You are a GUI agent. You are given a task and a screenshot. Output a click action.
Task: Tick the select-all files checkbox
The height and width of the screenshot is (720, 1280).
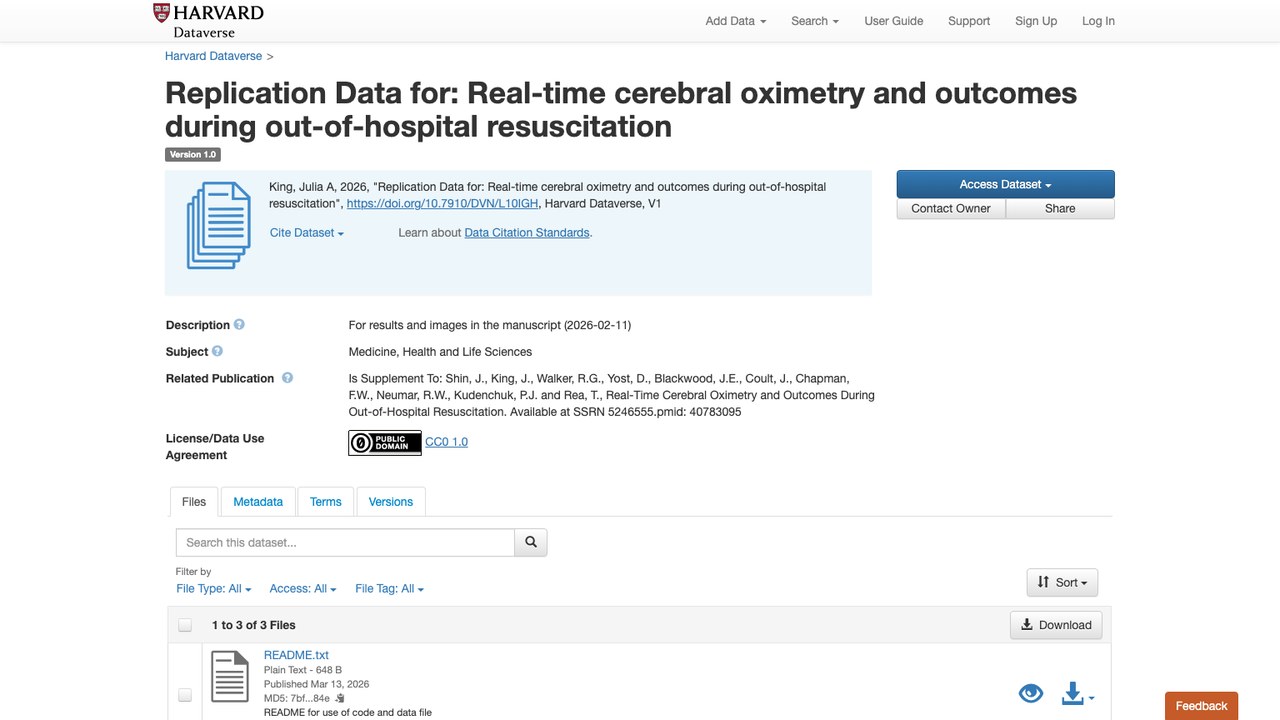(185, 625)
